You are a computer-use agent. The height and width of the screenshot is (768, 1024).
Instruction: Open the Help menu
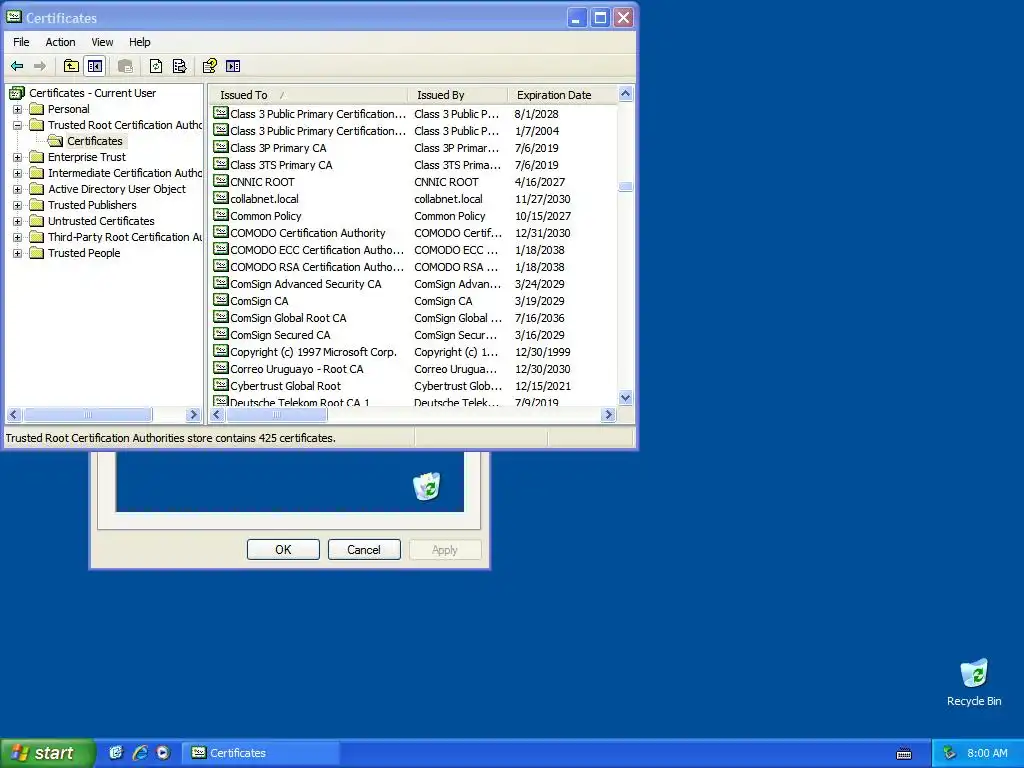(x=139, y=42)
